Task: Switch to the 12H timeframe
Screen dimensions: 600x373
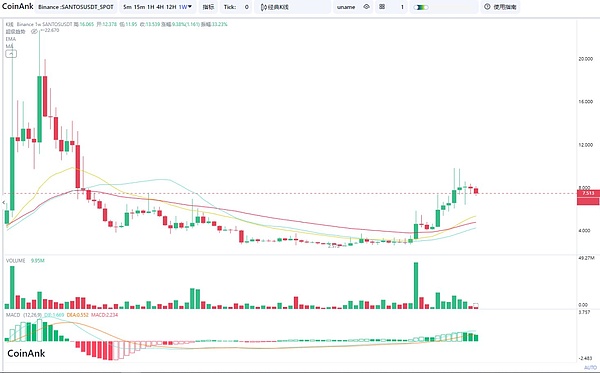Action: 171,7
